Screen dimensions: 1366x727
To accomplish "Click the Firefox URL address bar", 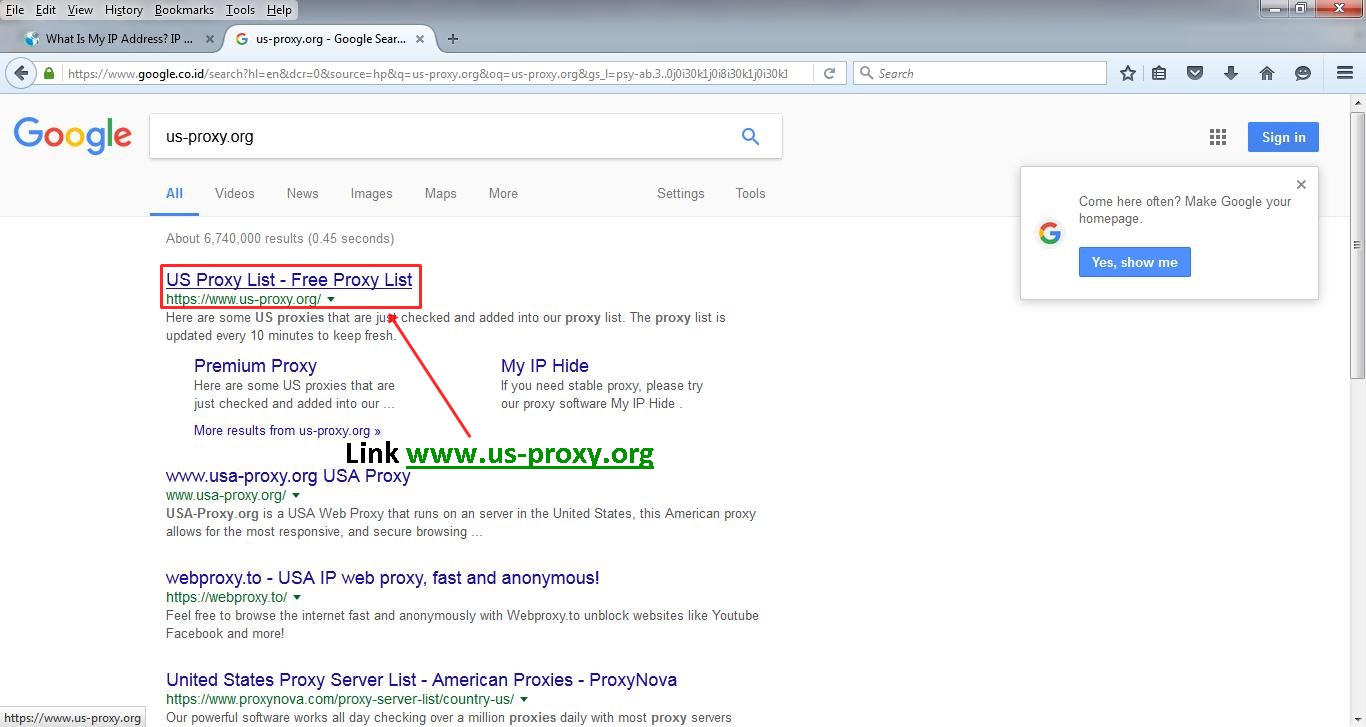I will tap(430, 73).
